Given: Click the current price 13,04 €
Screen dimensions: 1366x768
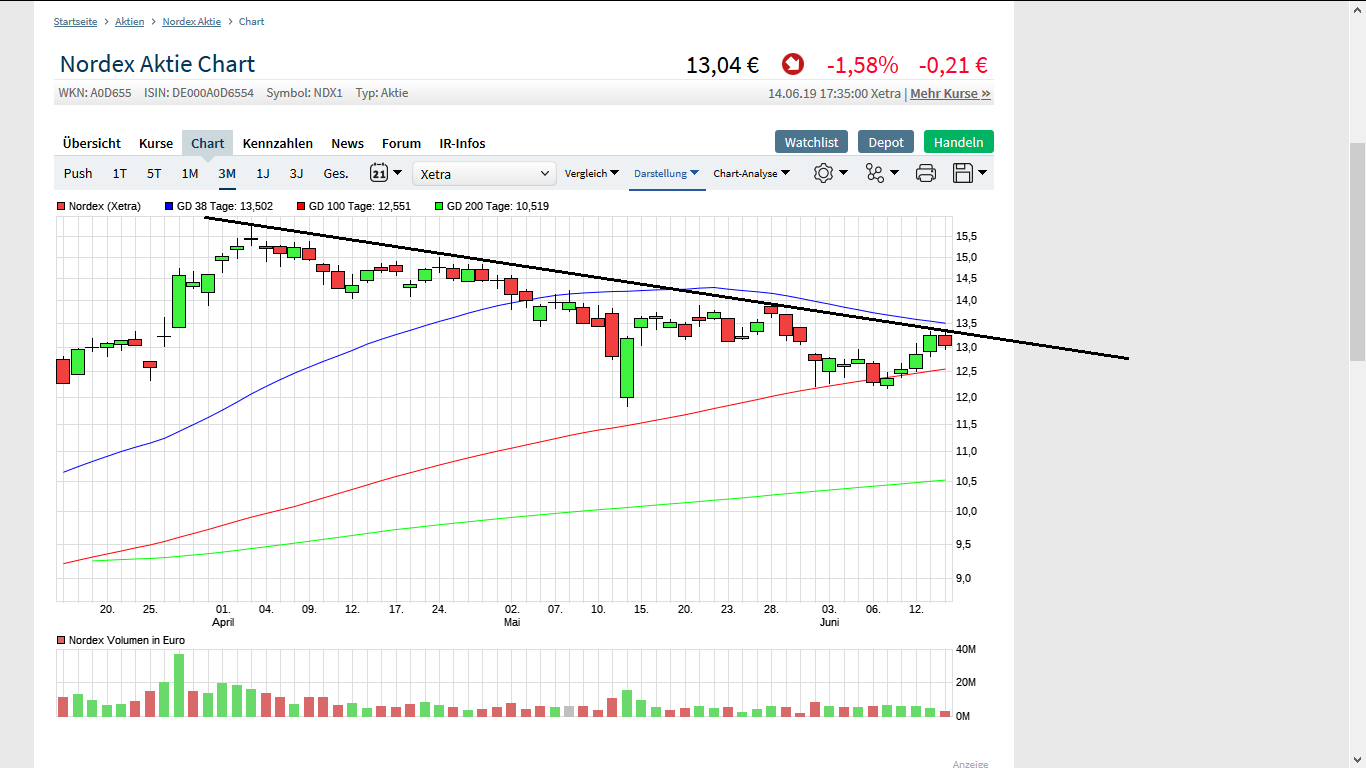Looking at the screenshot, I should tap(723, 65).
